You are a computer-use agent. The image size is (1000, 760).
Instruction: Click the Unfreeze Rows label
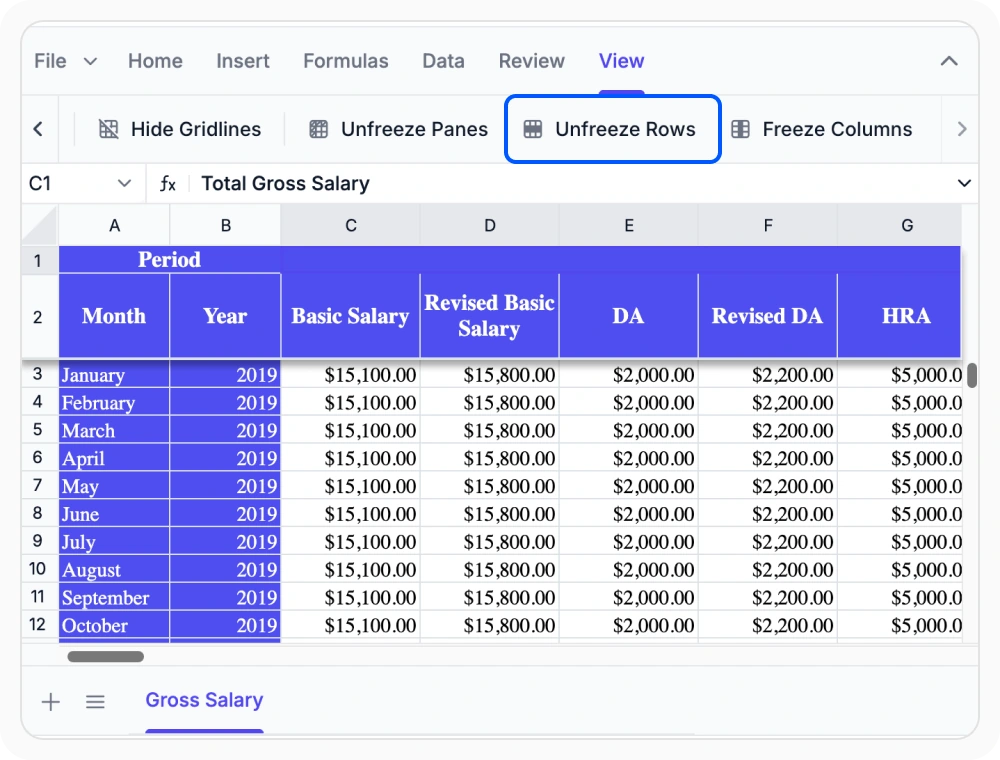(x=625, y=129)
